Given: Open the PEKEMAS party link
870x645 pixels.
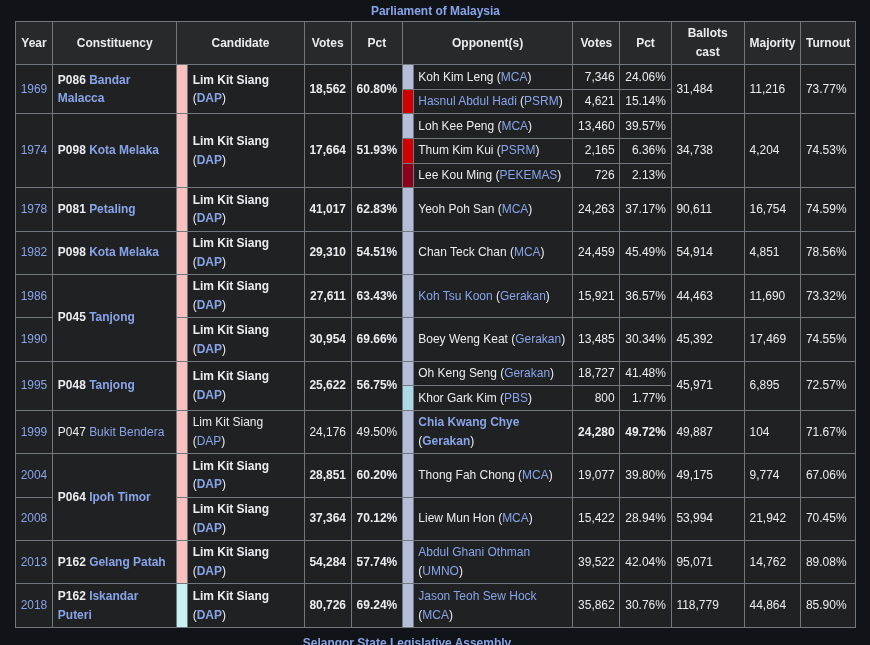Looking at the screenshot, I should click(528, 175).
